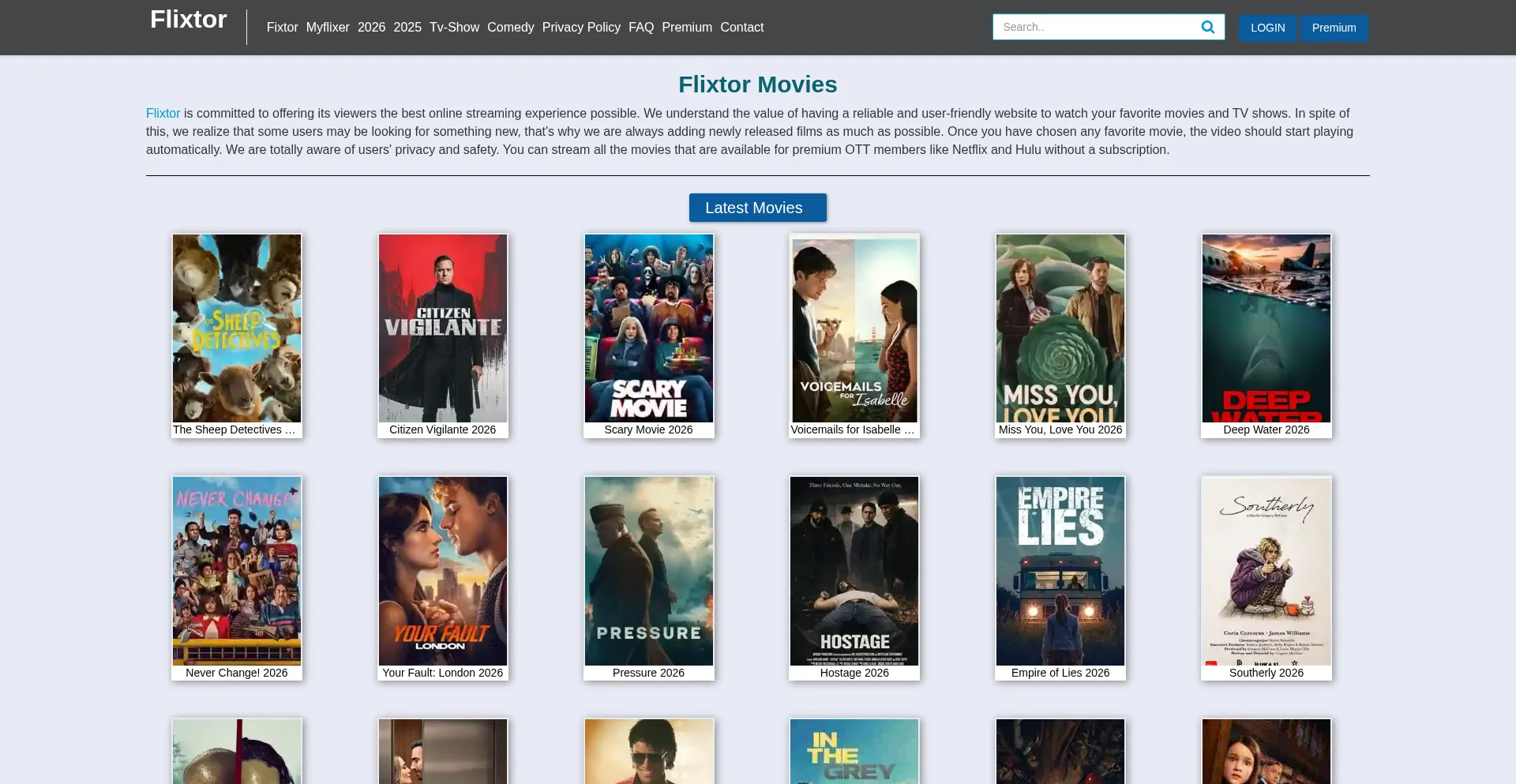Open the Hostage movie poster
The width and height of the screenshot is (1516, 784).
tap(854, 571)
